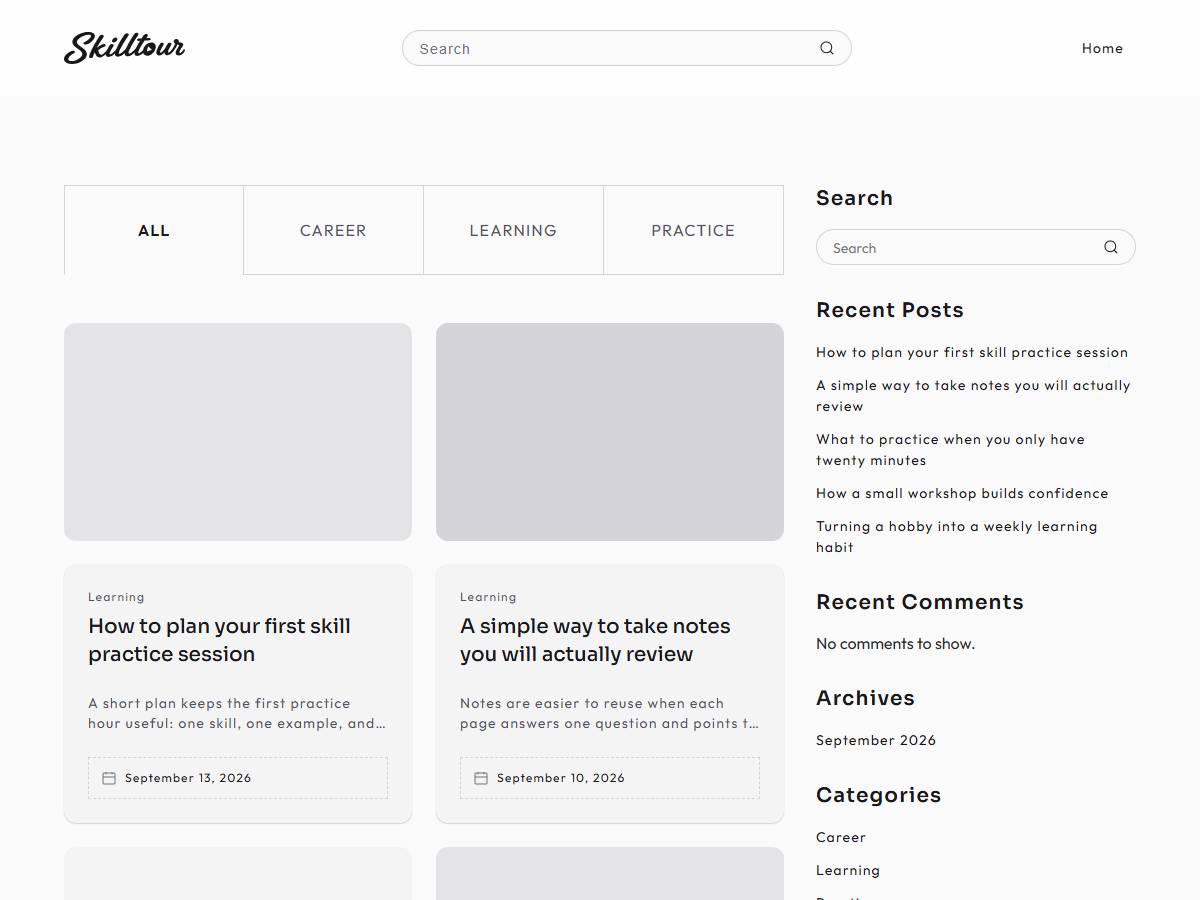Click the Skilltour logo
The height and width of the screenshot is (900, 1200).
[x=125, y=48]
